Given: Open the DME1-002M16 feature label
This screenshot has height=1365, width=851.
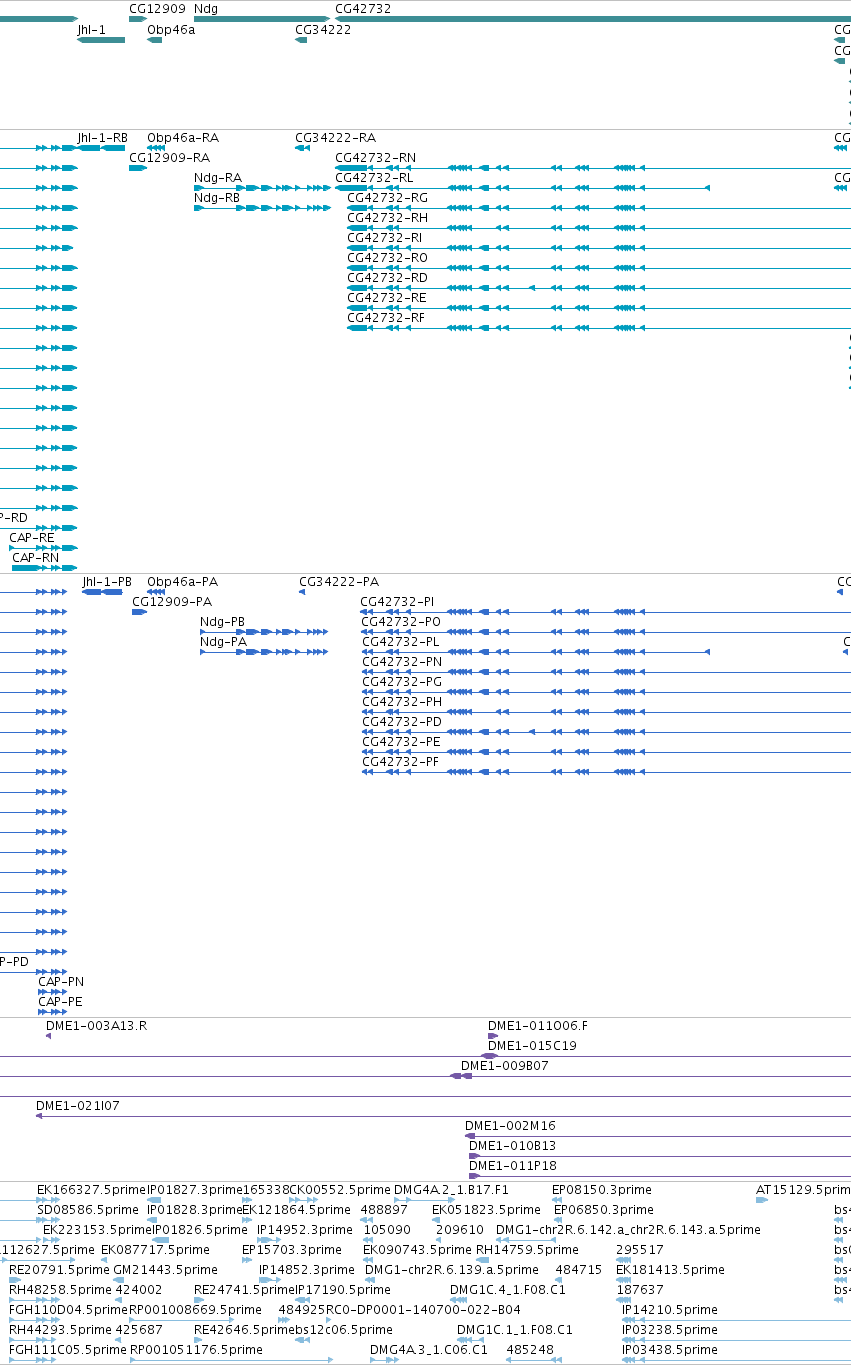Looking at the screenshot, I should coord(510,1126).
